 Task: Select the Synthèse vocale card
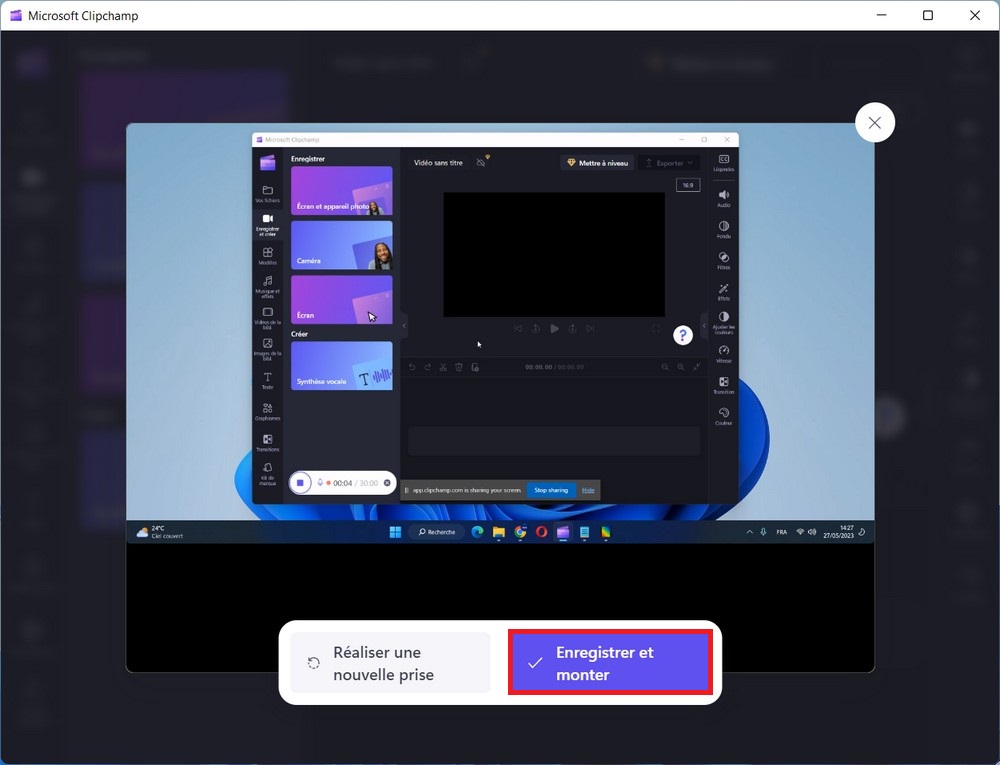point(340,365)
